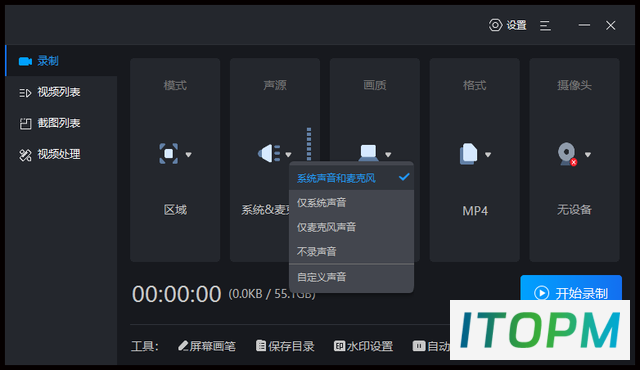Open the 屏幕画笔 tool

tap(207, 346)
